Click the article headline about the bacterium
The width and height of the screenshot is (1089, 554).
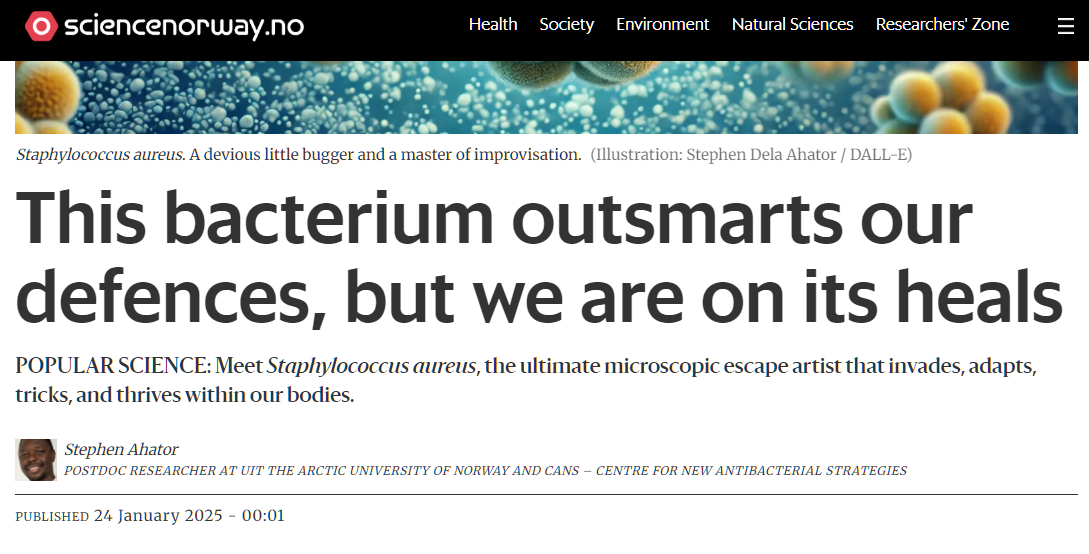pos(540,258)
